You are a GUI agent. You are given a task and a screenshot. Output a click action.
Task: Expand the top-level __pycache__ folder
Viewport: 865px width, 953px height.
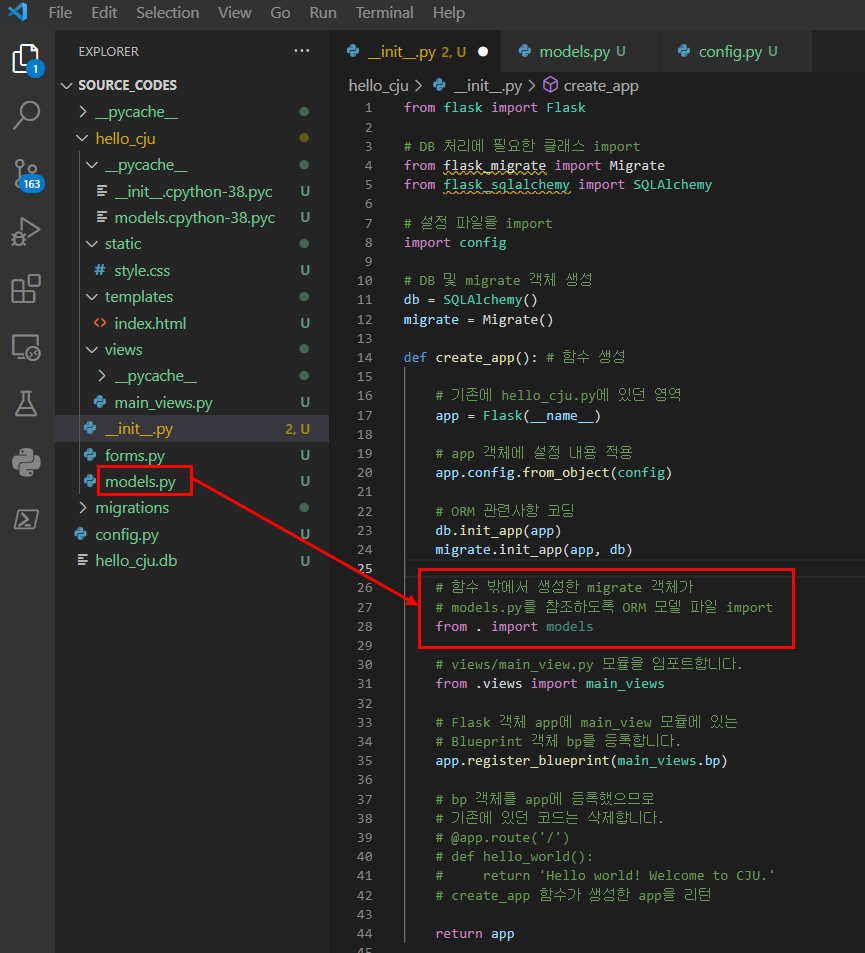point(83,112)
